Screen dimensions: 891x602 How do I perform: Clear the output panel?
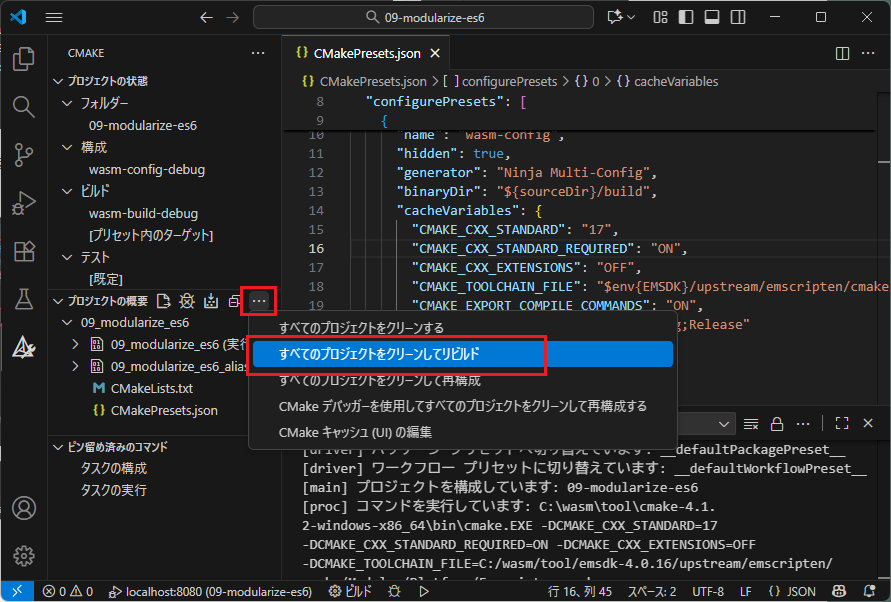point(751,424)
